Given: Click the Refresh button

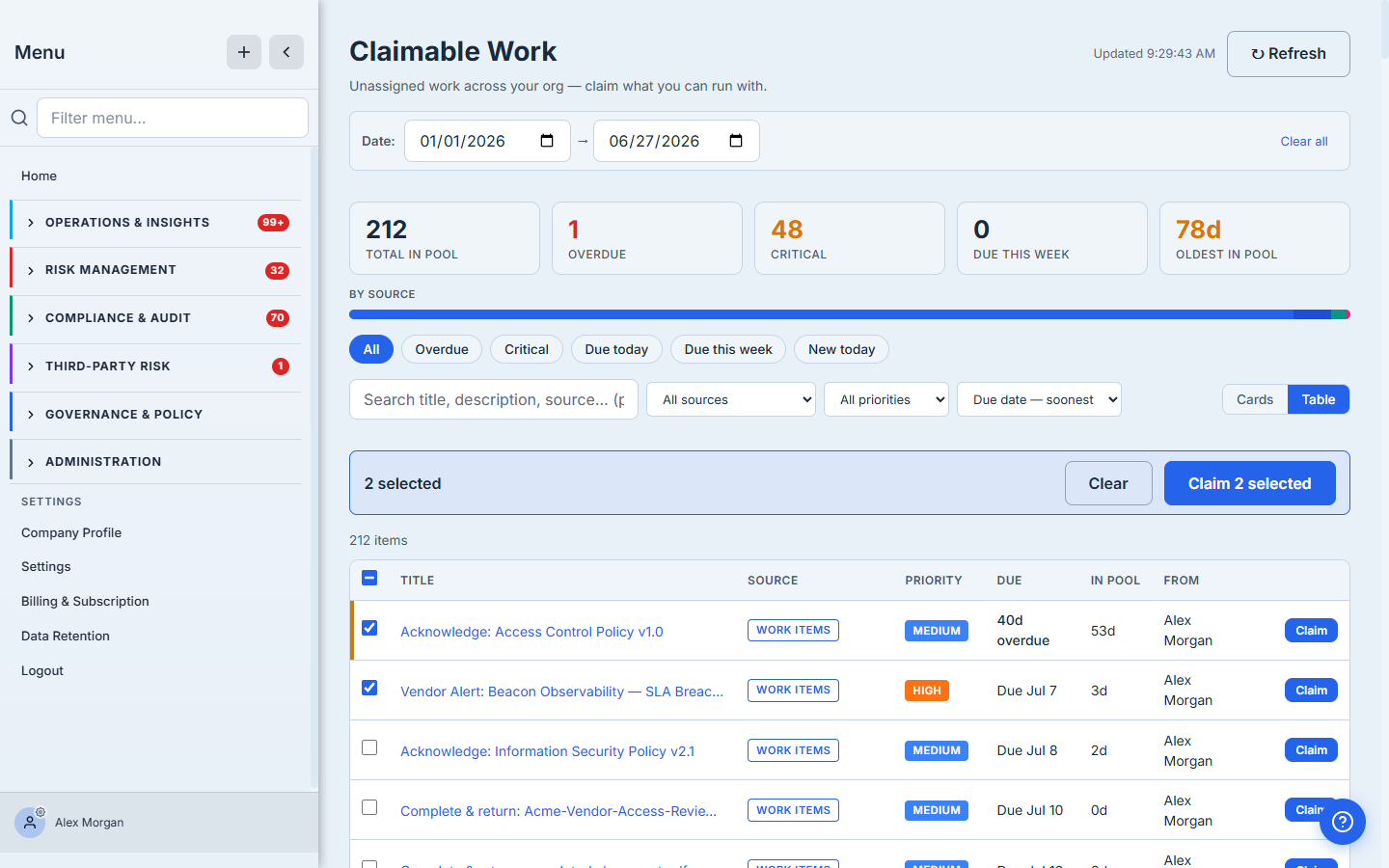Looking at the screenshot, I should pyautogui.click(x=1288, y=54).
